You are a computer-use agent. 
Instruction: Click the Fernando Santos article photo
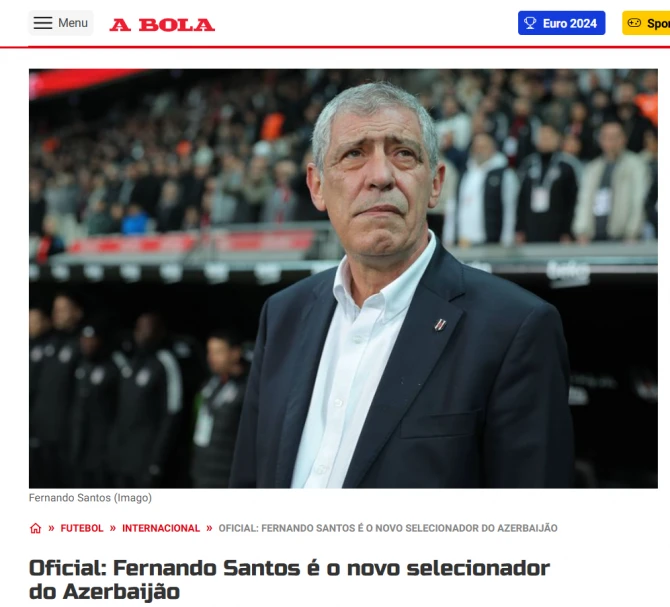pyautogui.click(x=343, y=279)
